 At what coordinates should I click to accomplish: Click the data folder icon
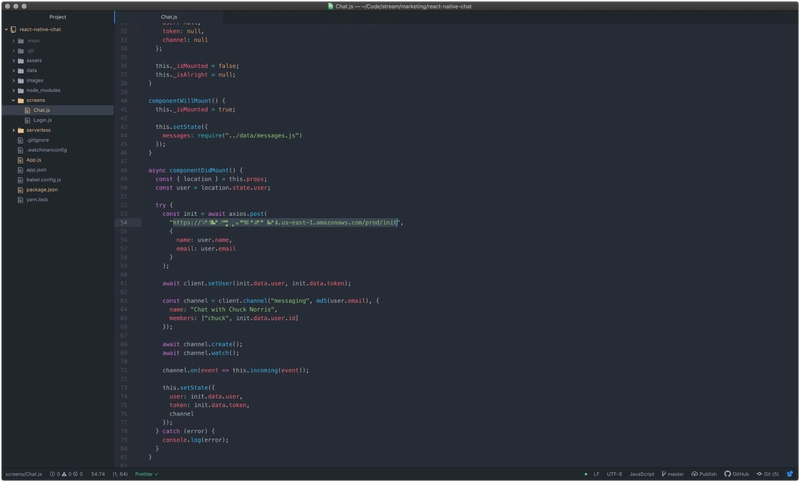coord(21,71)
